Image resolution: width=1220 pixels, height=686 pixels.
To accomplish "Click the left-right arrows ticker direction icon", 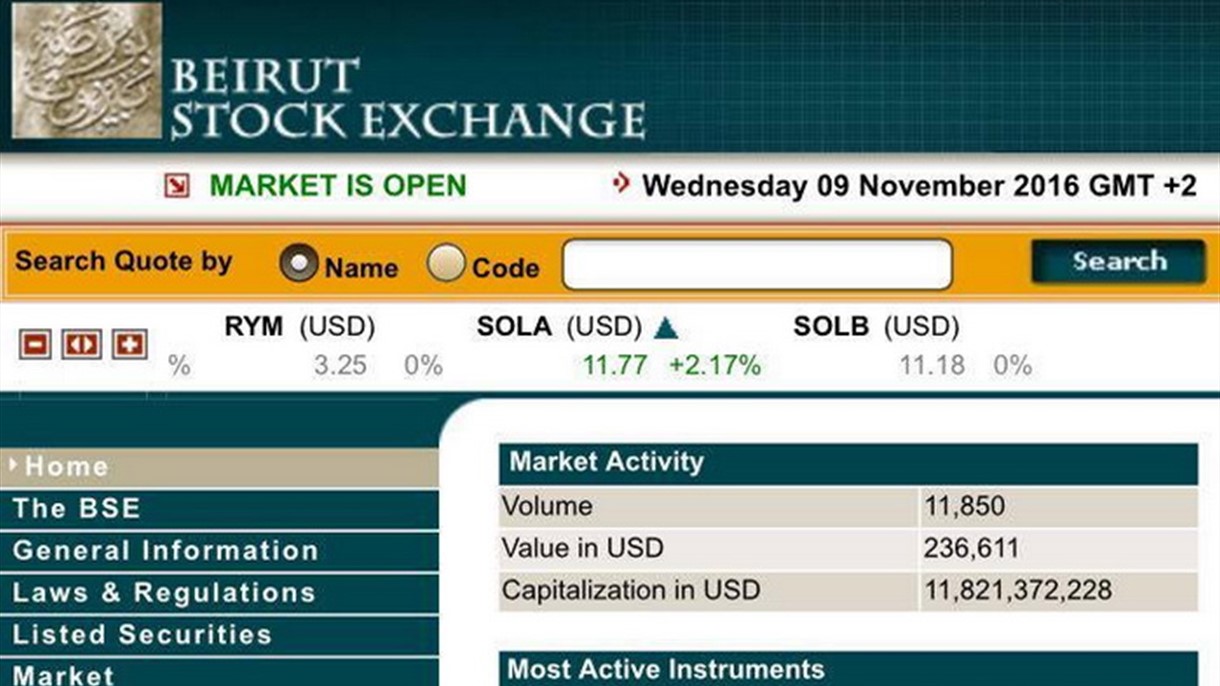I will coord(81,344).
